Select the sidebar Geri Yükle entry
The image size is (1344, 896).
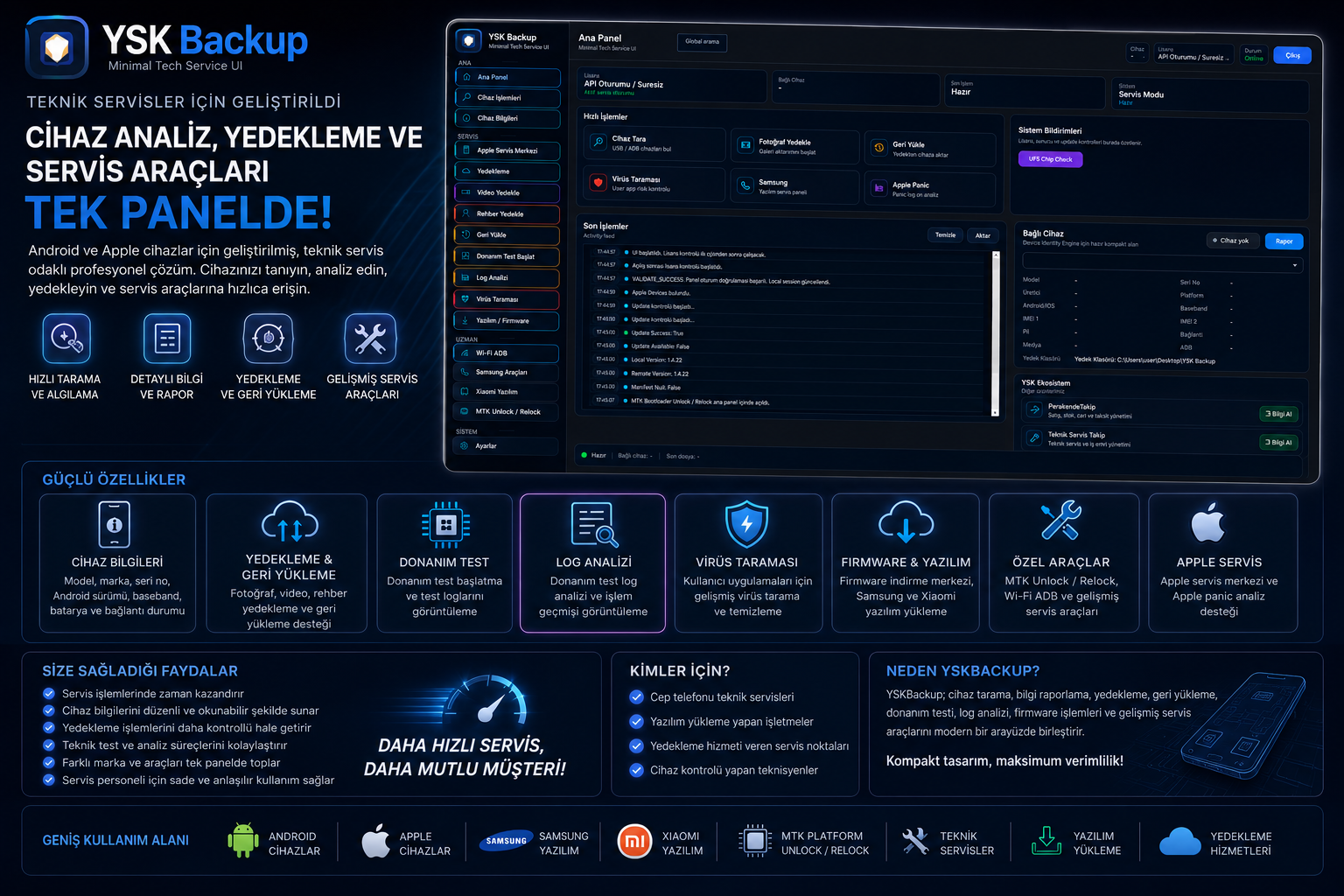(507, 235)
